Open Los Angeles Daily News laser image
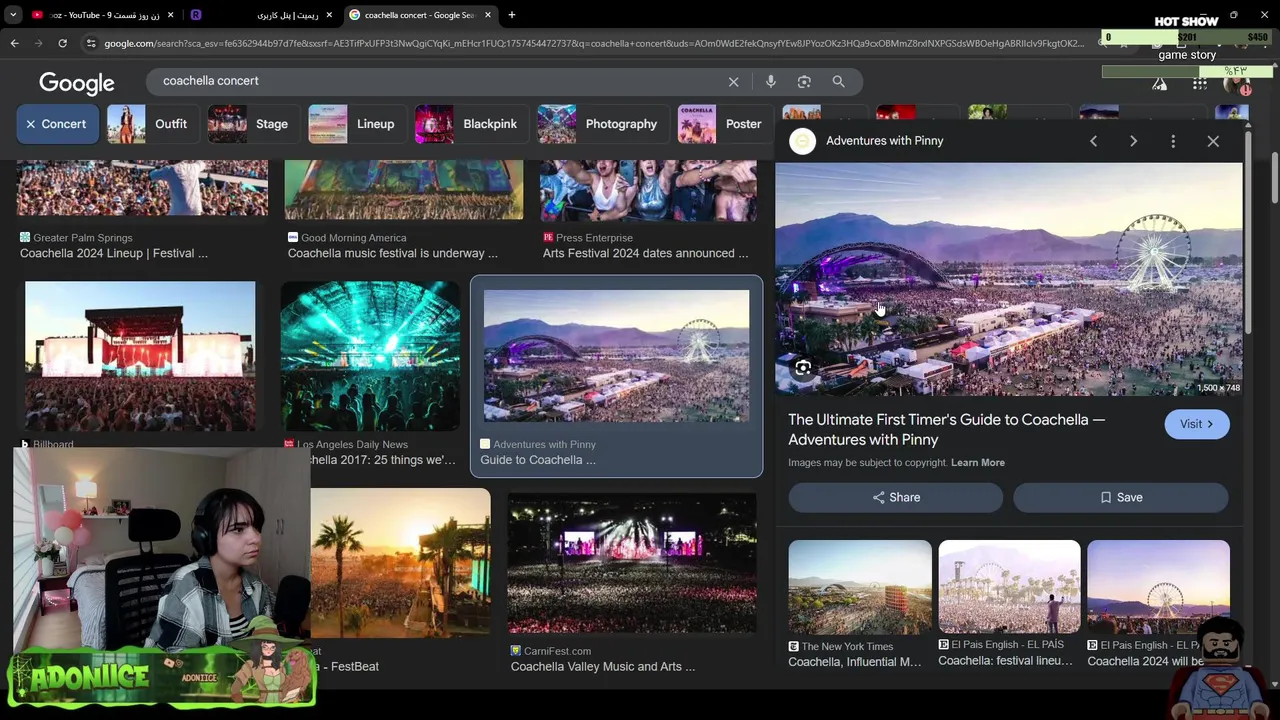The height and width of the screenshot is (720, 1280). [371, 356]
